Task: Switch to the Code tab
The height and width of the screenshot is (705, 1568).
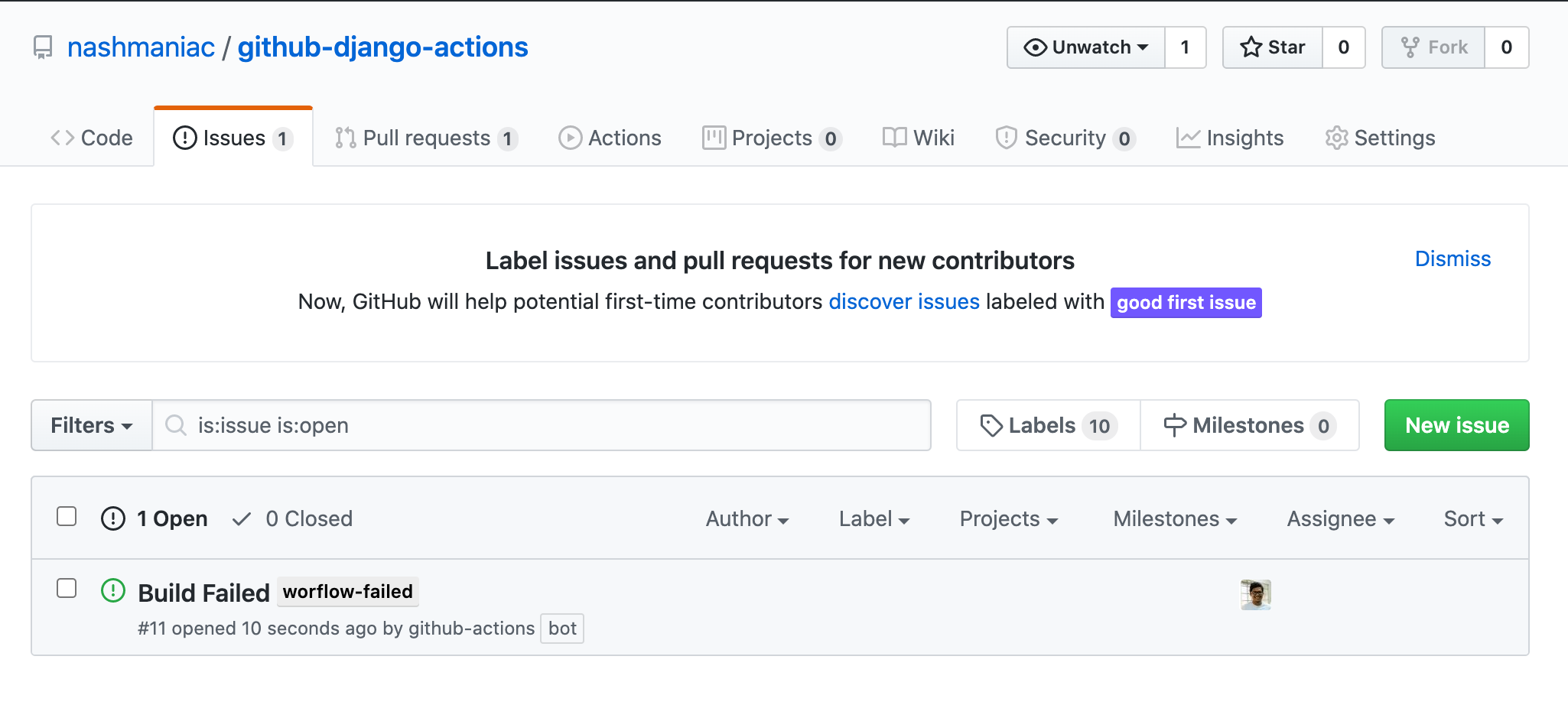Action: click(x=92, y=138)
